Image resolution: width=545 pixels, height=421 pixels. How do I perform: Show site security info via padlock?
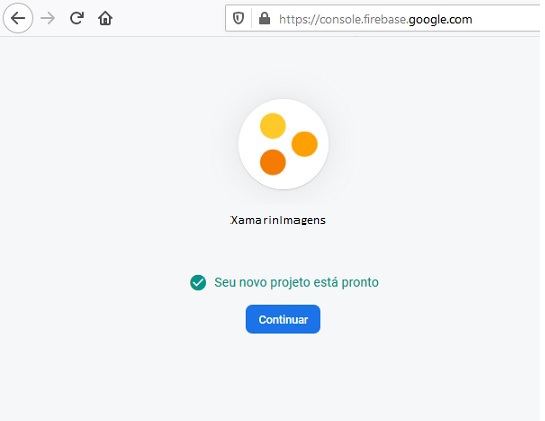coord(265,18)
